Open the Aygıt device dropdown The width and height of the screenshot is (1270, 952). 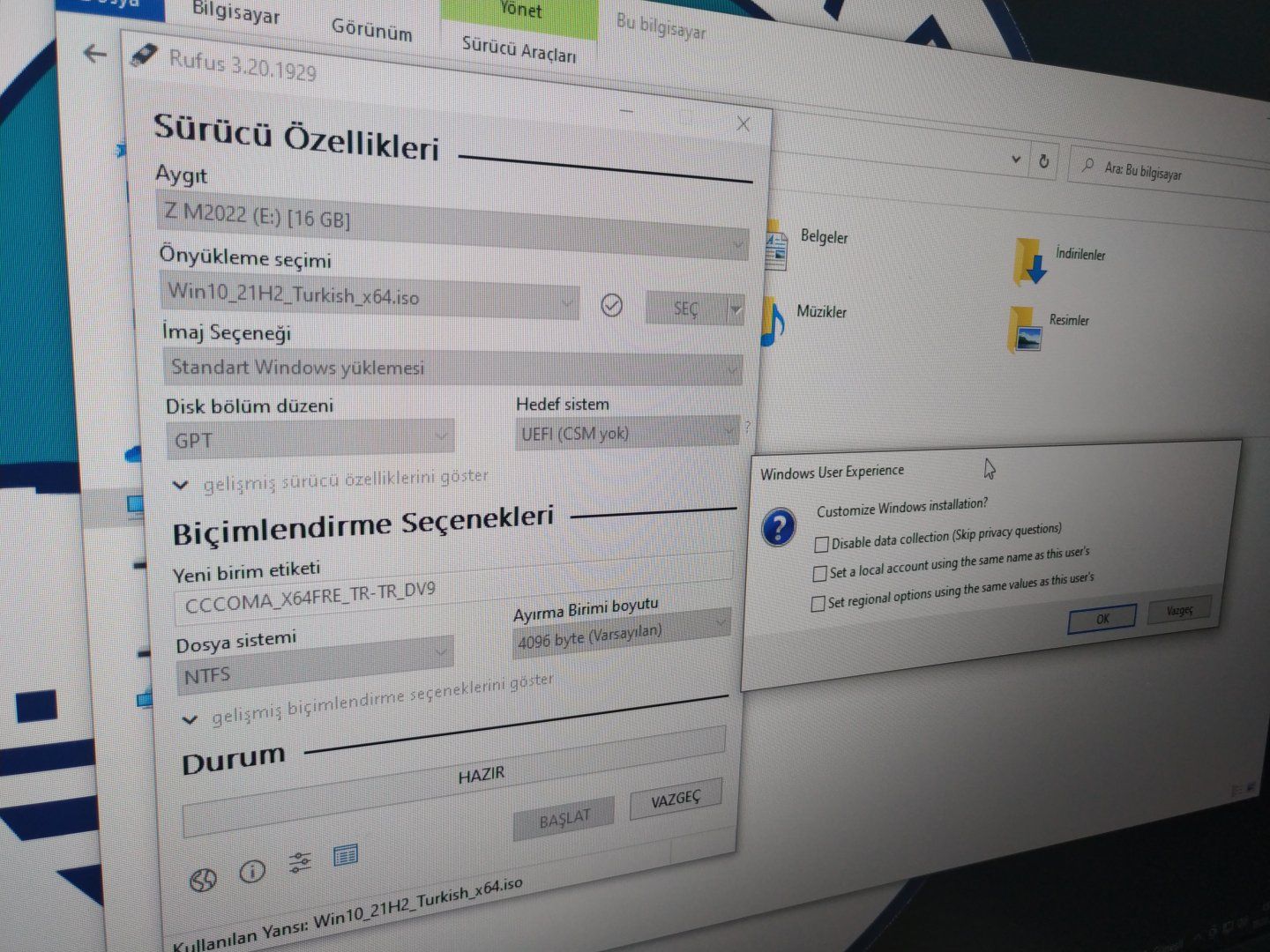pos(453,226)
